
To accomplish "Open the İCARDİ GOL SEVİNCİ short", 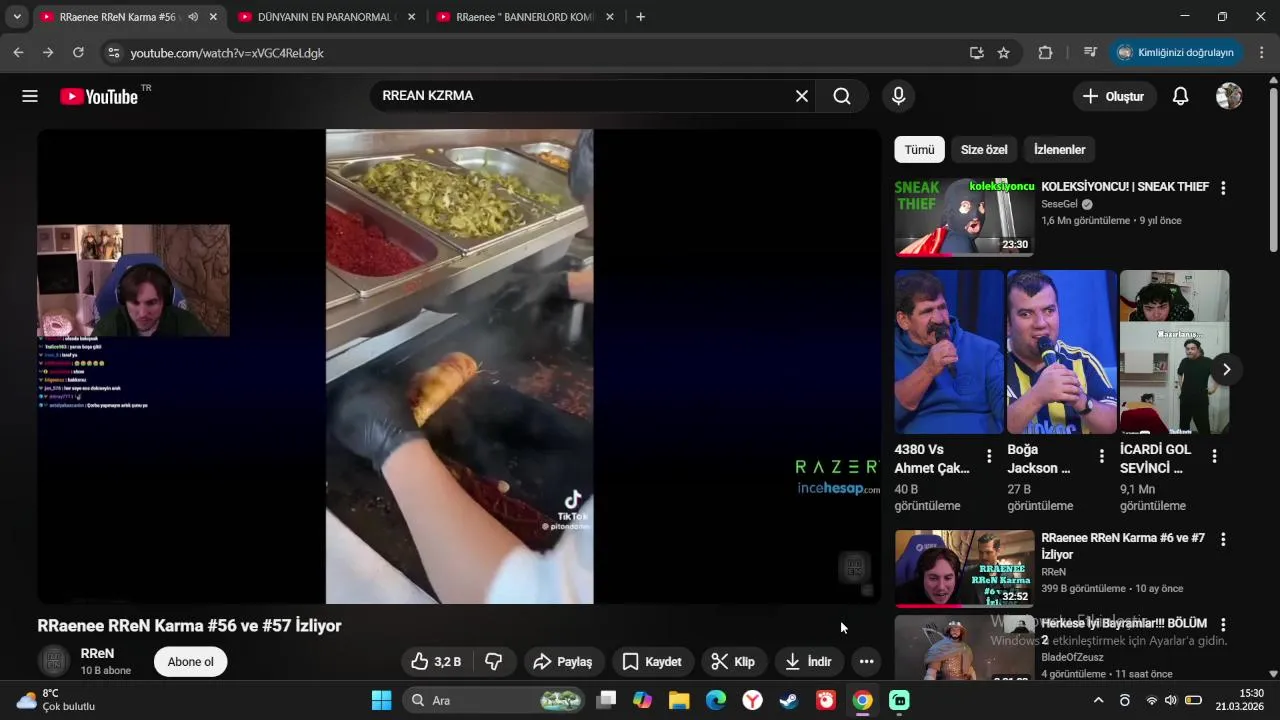I will pyautogui.click(x=1174, y=351).
